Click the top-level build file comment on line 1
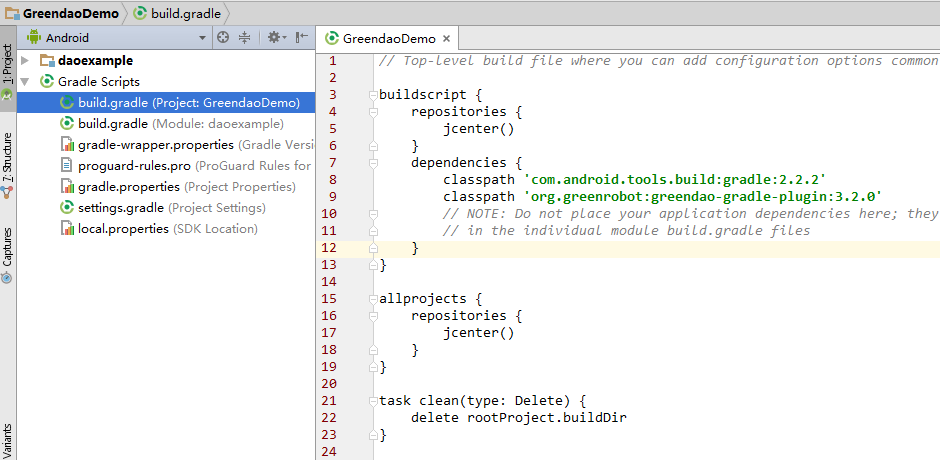 coord(658,61)
